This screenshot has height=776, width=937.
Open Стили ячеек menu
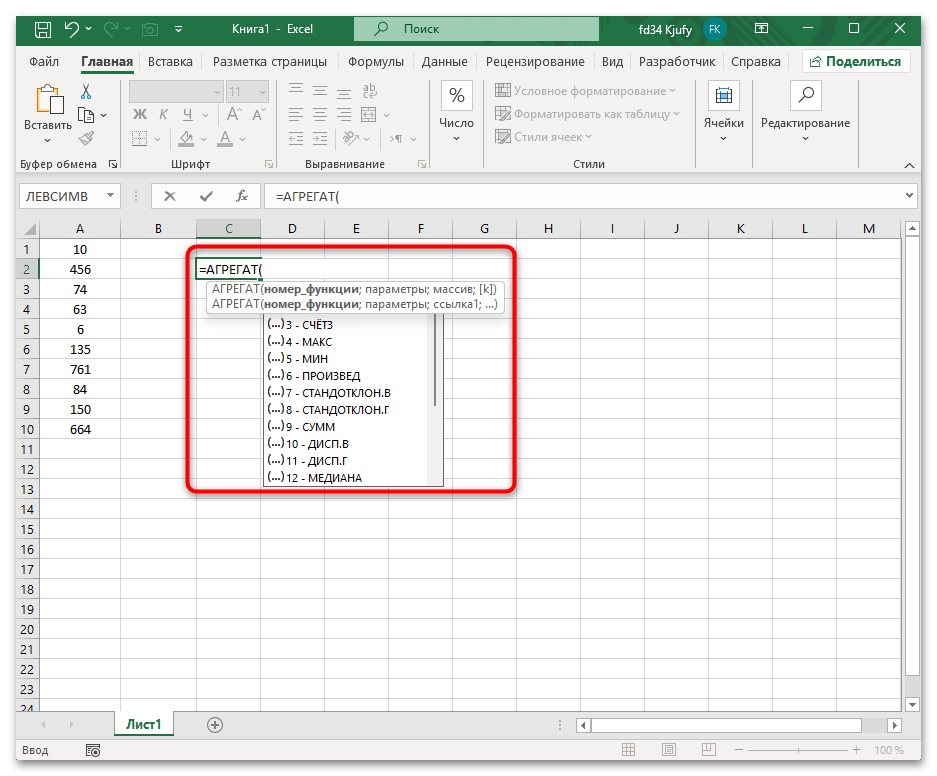coord(543,137)
